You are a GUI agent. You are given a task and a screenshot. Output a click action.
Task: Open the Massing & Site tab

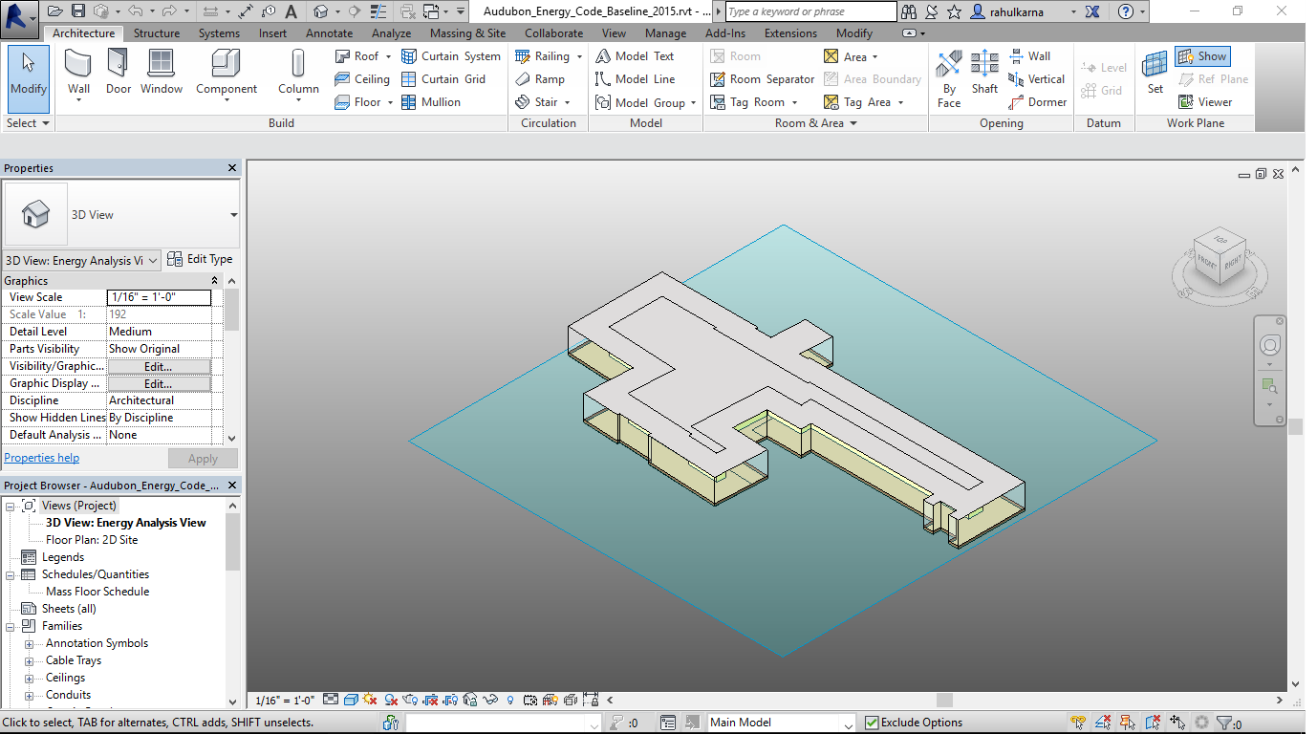(x=467, y=33)
